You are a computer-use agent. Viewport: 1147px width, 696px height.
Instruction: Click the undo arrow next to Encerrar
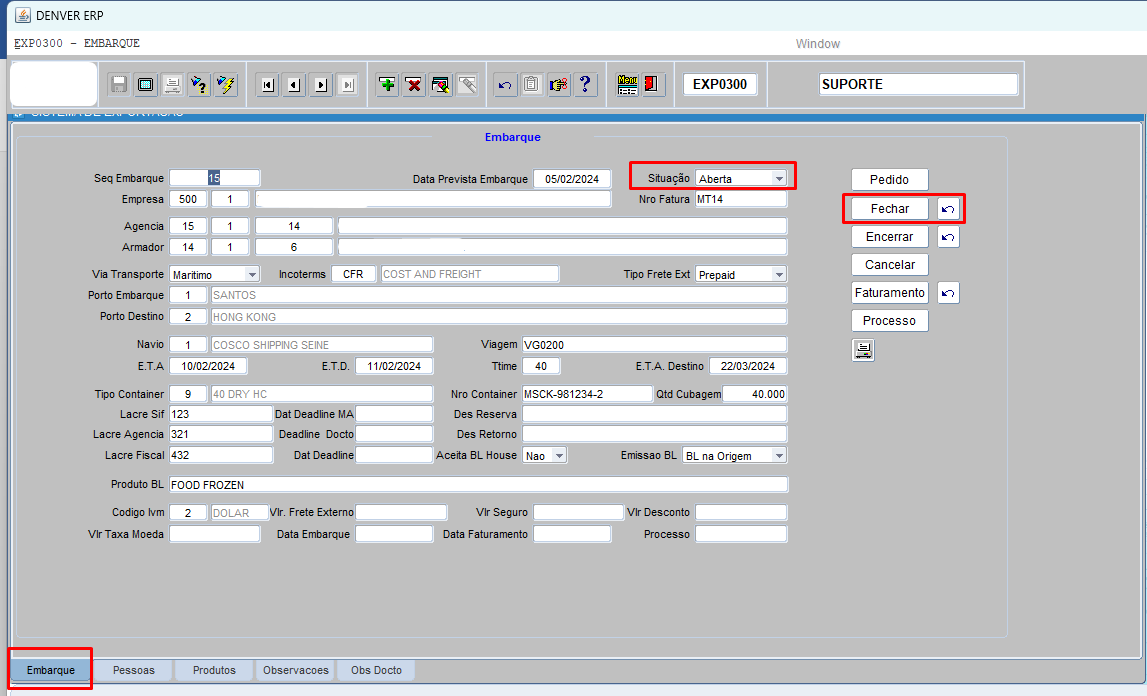tap(949, 237)
